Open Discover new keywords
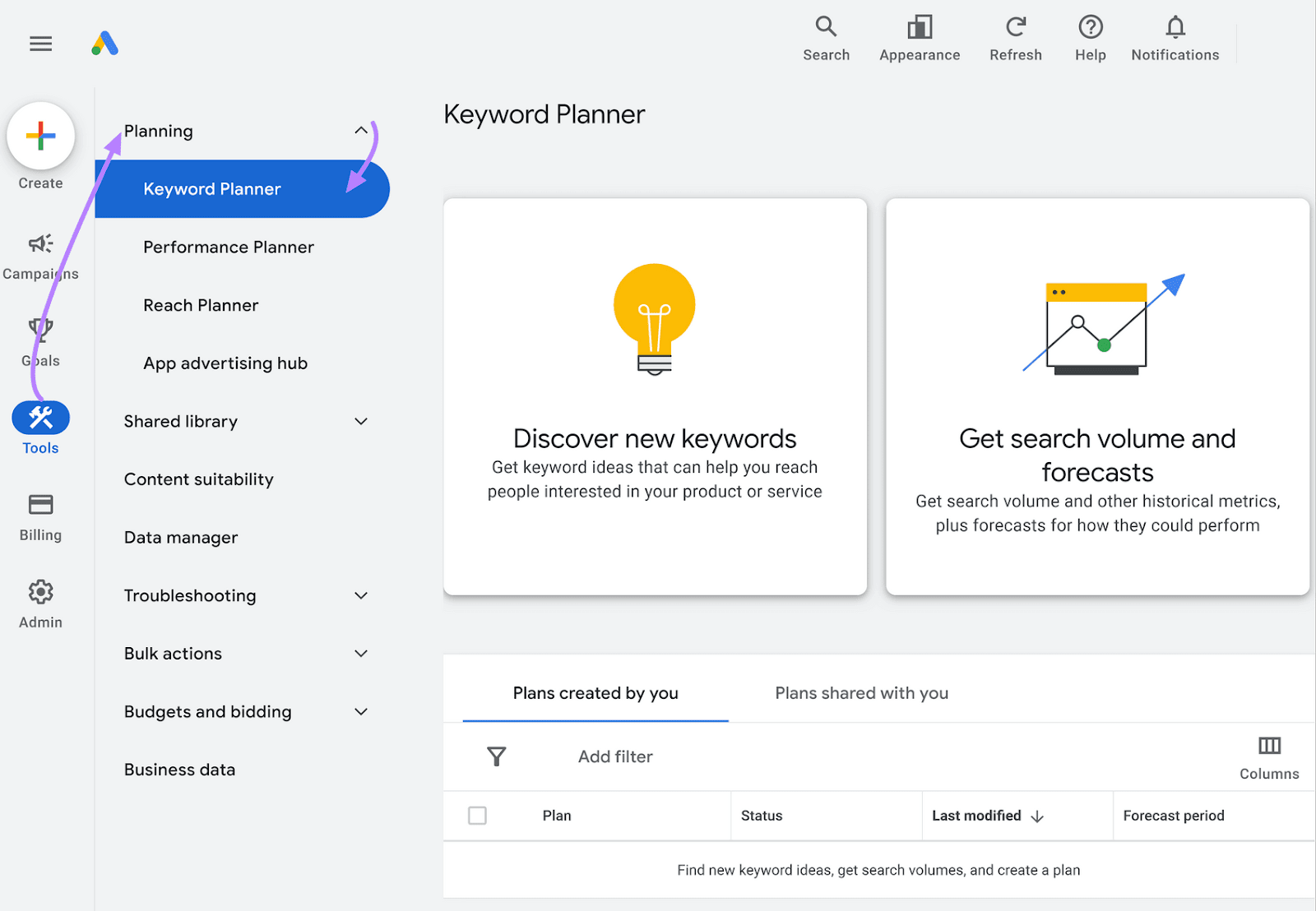The width and height of the screenshot is (1316, 911). click(655, 397)
